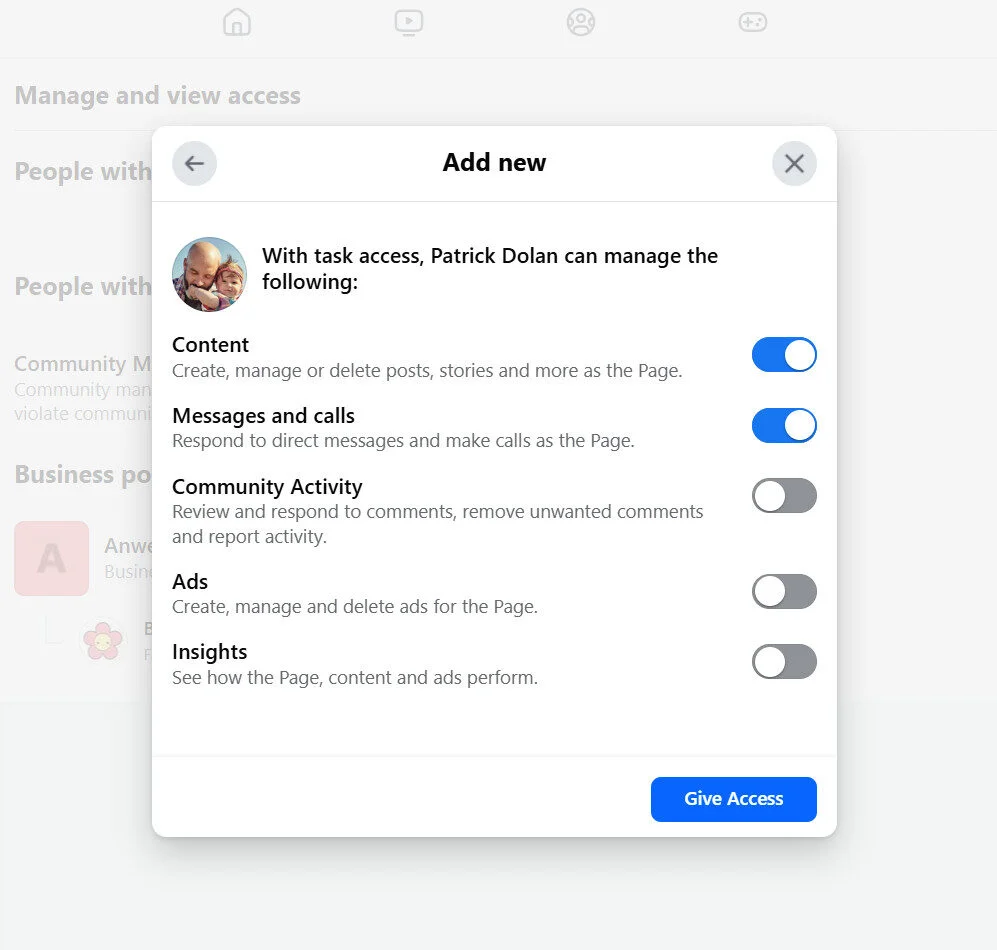Screen dimensions: 997x950
Task: Turn on the Insights toggle
Action: click(784, 661)
